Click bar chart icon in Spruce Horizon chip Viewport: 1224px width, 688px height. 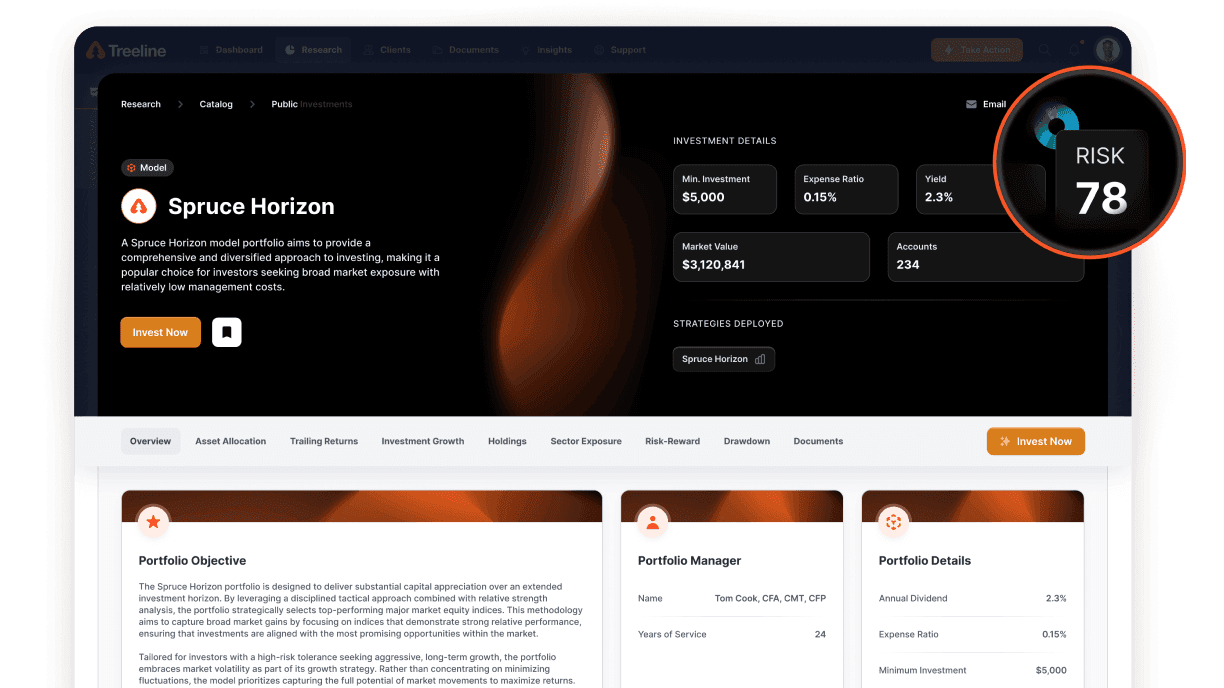coord(760,359)
